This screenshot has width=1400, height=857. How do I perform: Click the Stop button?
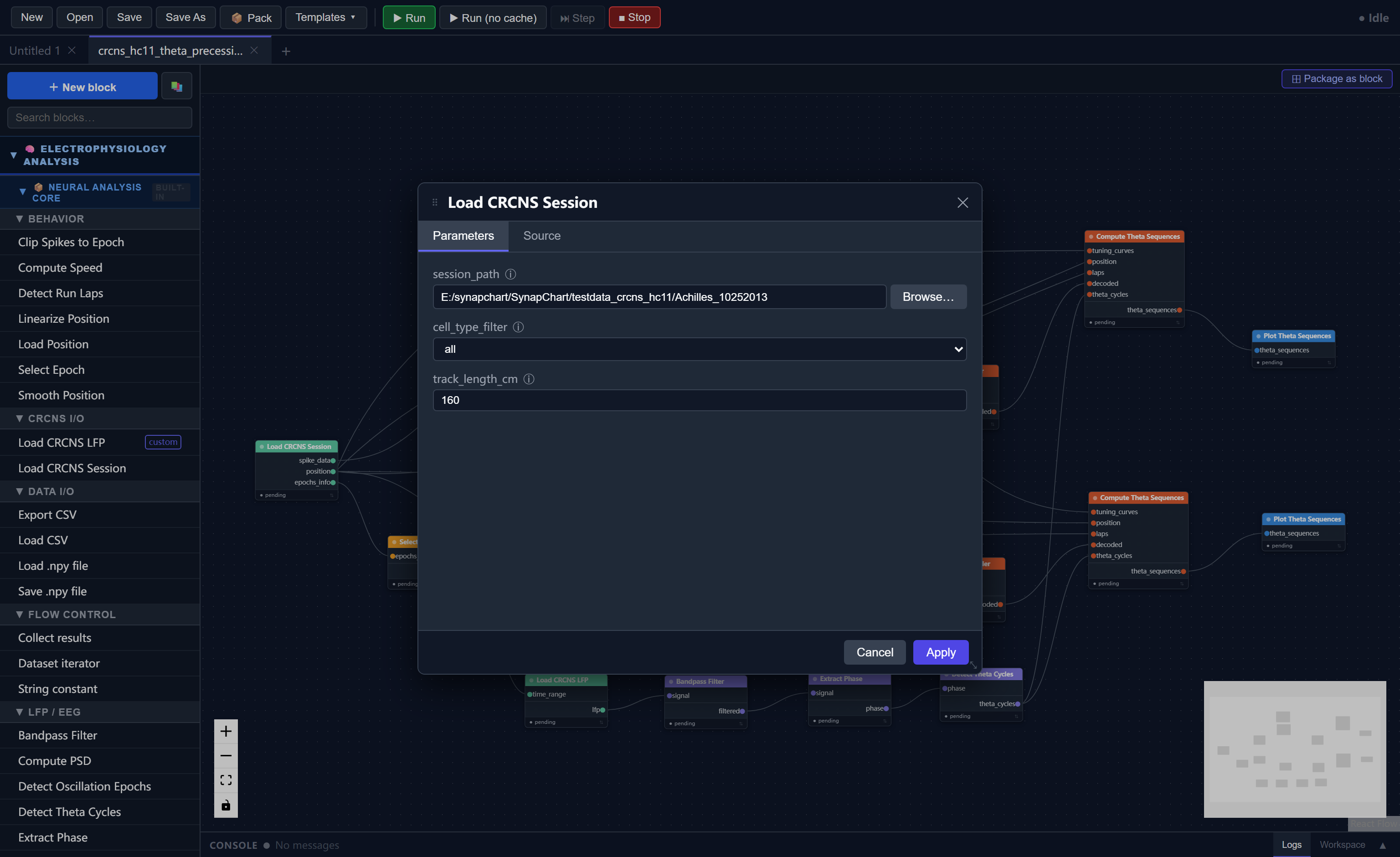[635, 18]
